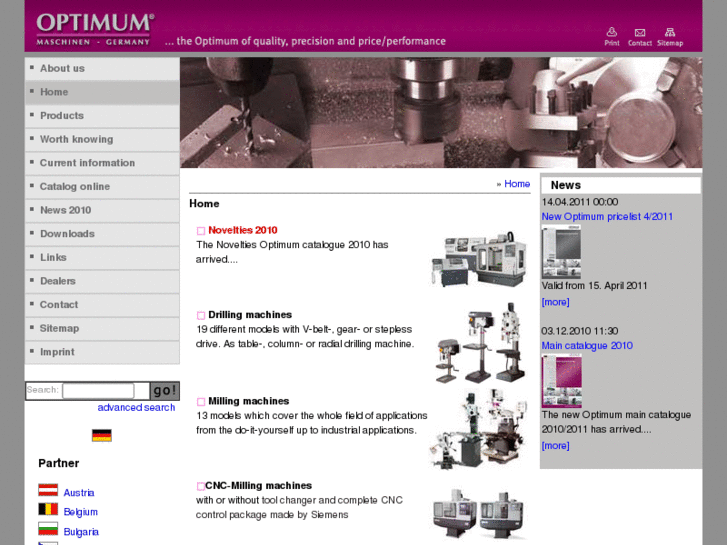Screen dimensions: 727x545
Task: Follow the Belgium partner link
Action: [81, 512]
